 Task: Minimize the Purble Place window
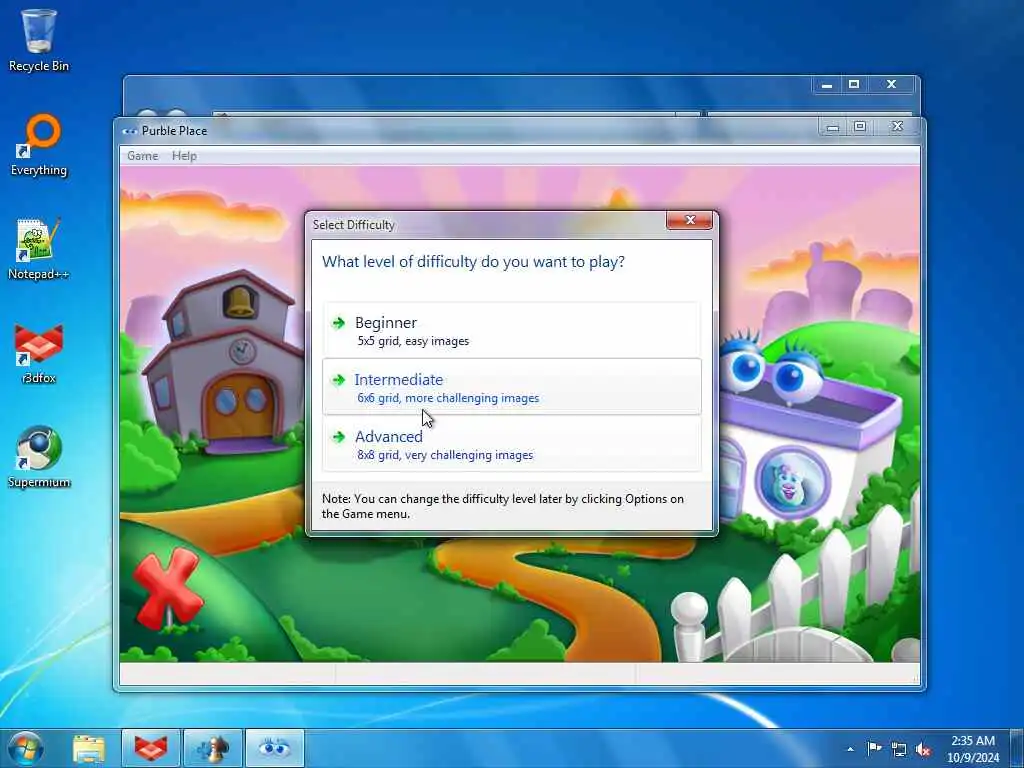(833, 127)
